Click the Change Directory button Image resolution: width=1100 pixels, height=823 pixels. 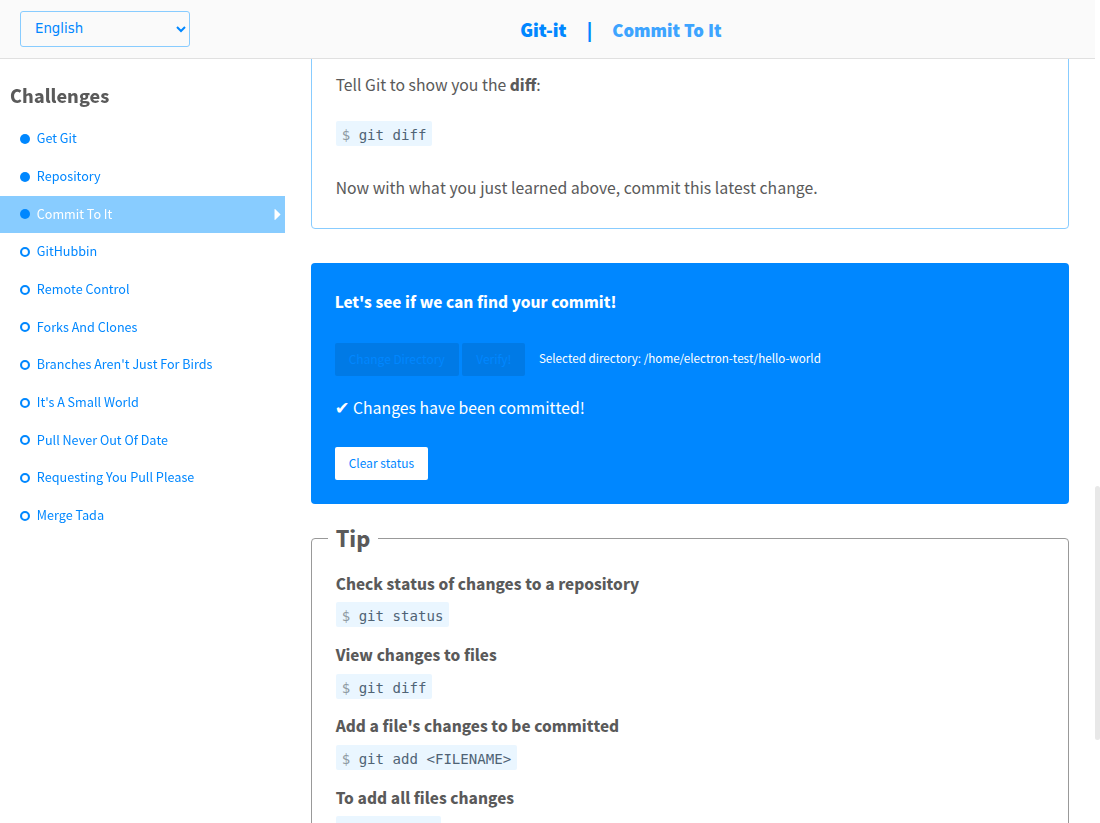396,359
